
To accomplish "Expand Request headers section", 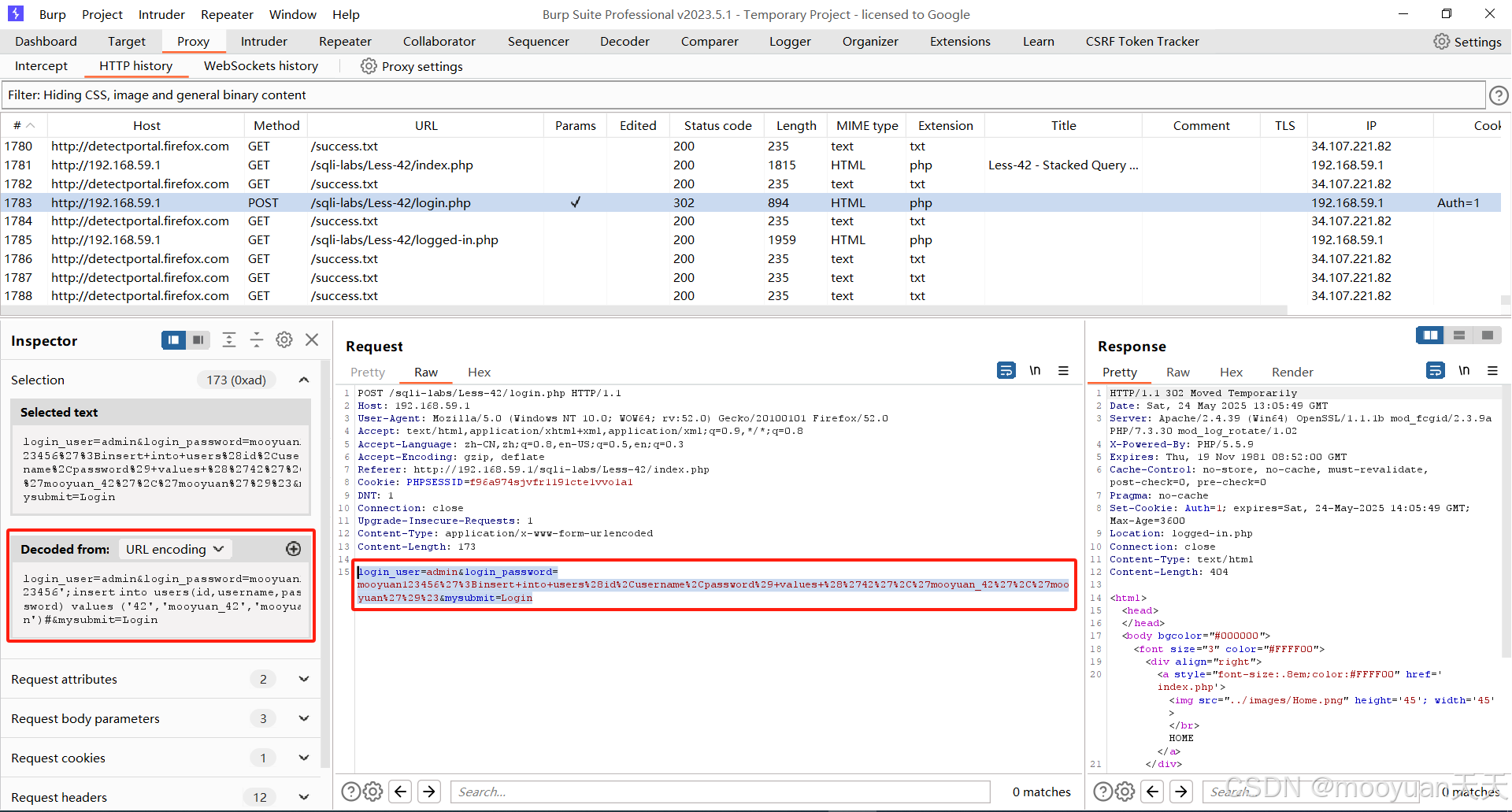I will point(304,797).
